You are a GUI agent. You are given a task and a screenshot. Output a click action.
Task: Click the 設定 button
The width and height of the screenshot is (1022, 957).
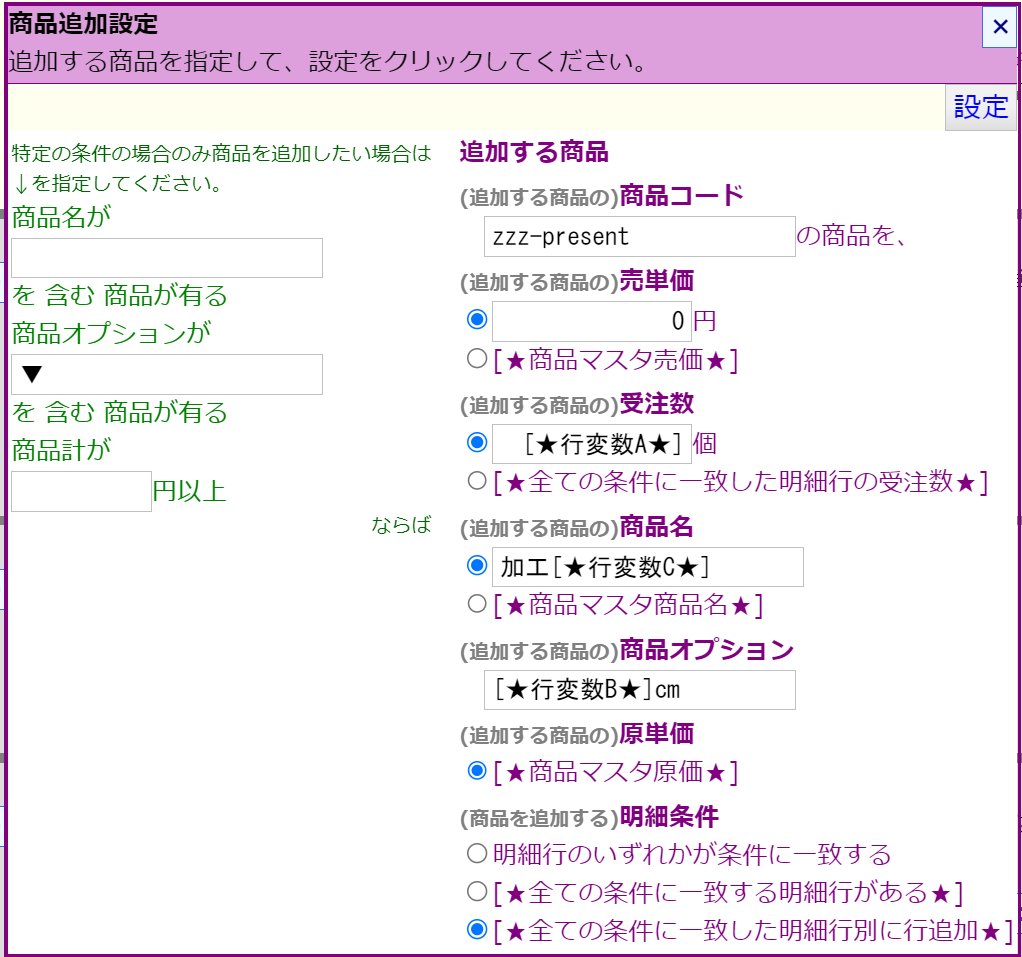pos(980,108)
